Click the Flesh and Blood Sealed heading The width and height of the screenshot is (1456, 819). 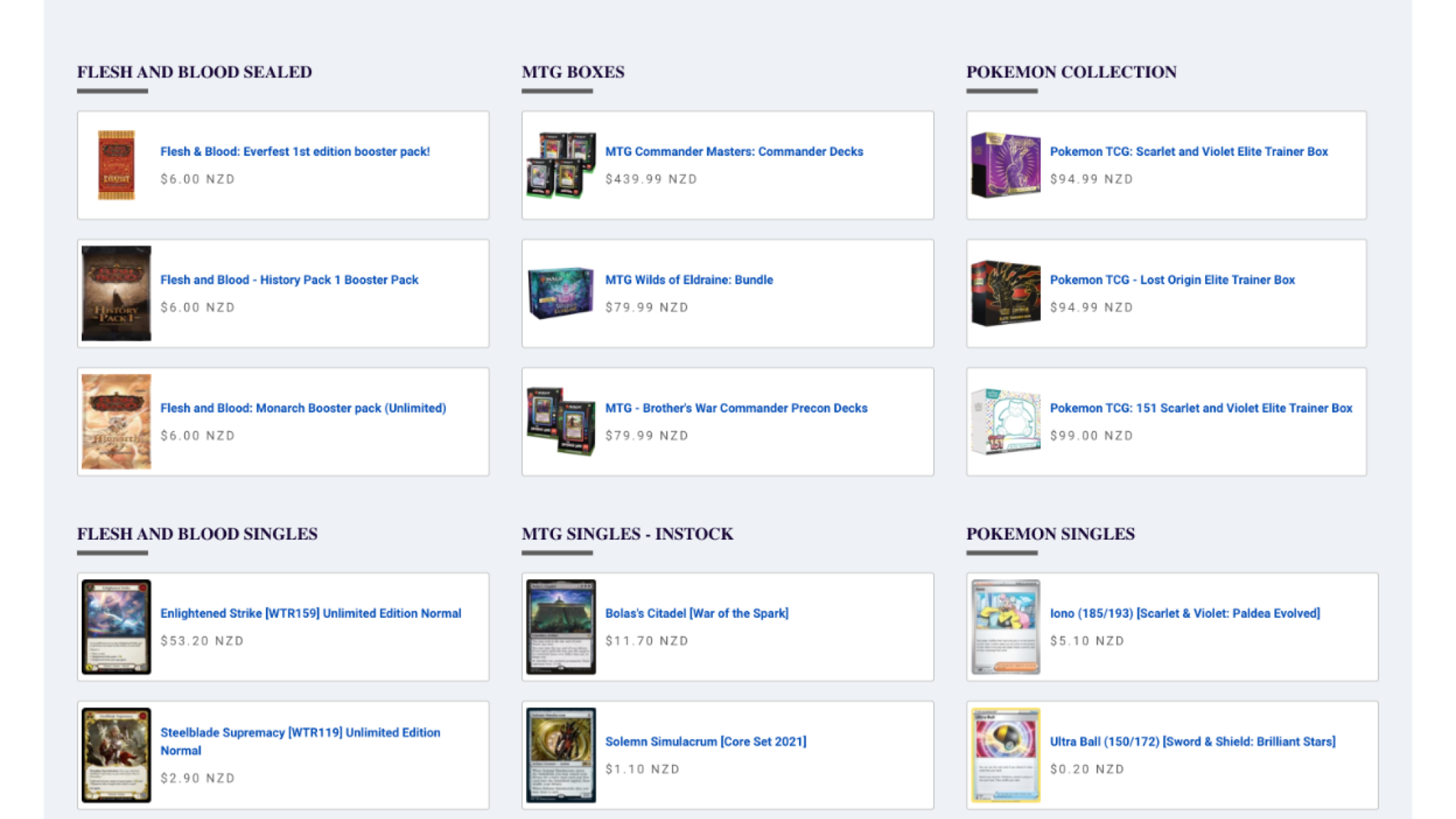pyautogui.click(x=194, y=73)
